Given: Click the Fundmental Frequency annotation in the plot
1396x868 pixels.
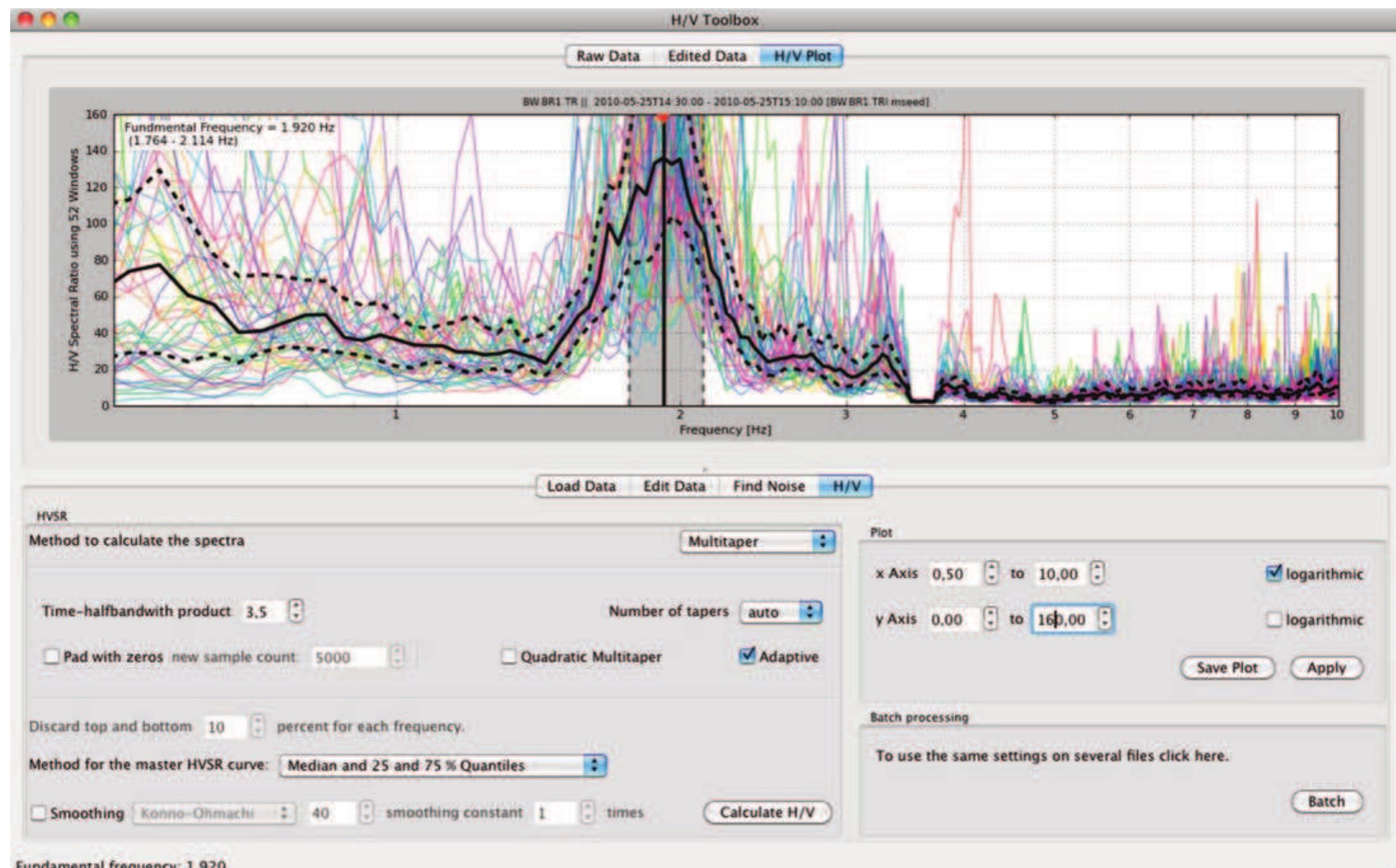Looking at the screenshot, I should click(229, 134).
